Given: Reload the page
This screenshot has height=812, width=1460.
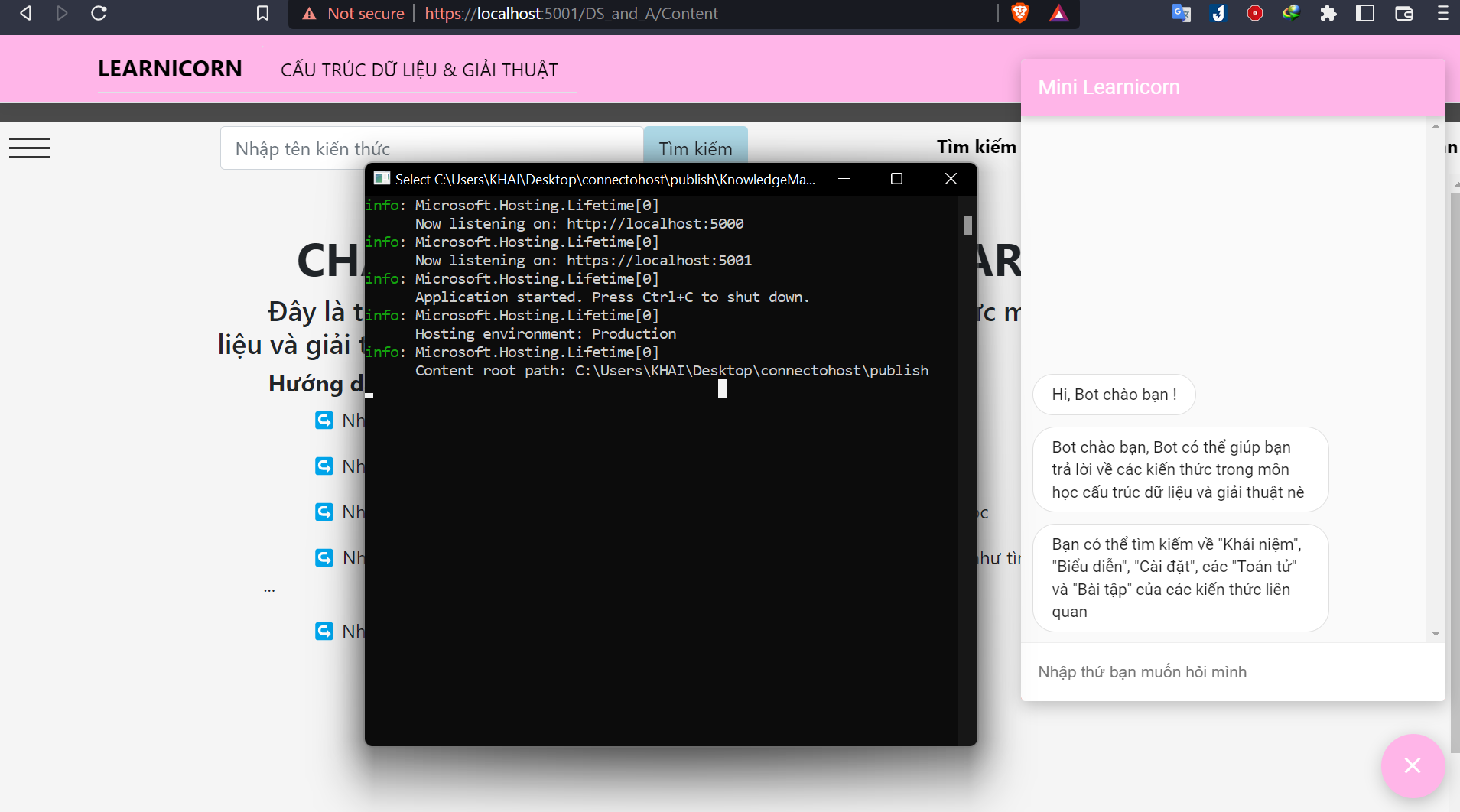Looking at the screenshot, I should coord(99,13).
